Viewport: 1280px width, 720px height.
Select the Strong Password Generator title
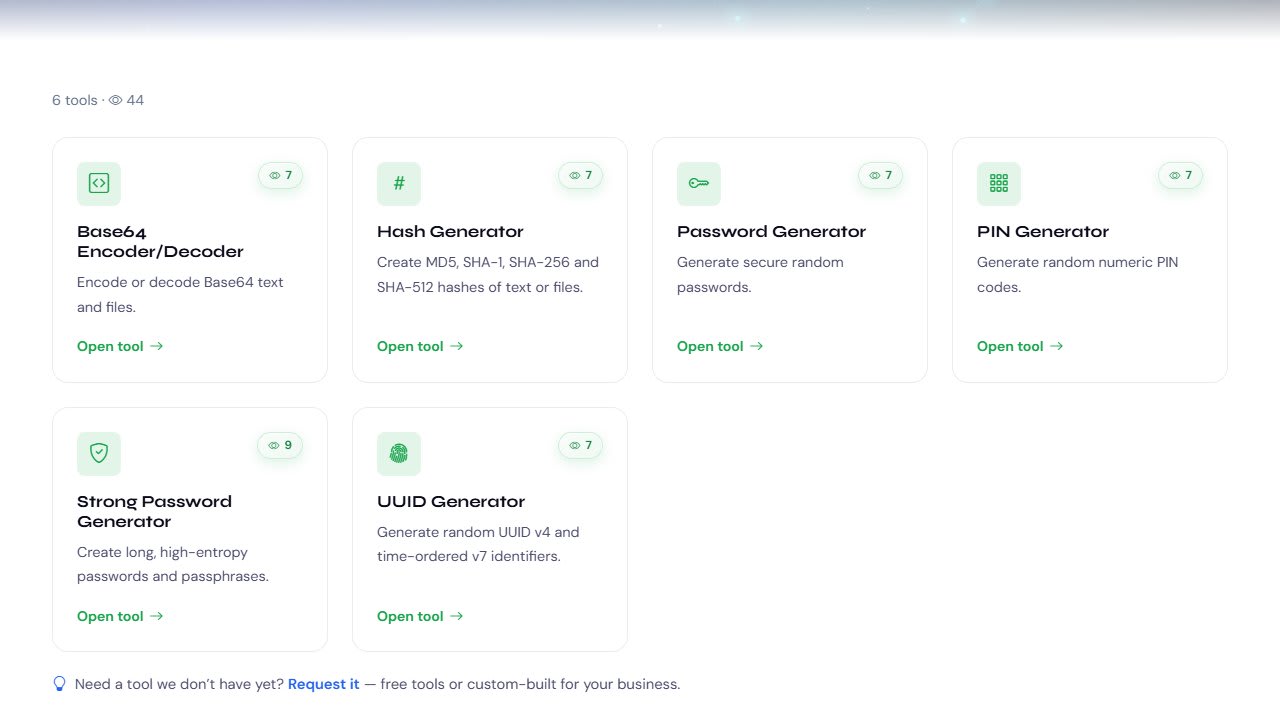click(x=154, y=511)
